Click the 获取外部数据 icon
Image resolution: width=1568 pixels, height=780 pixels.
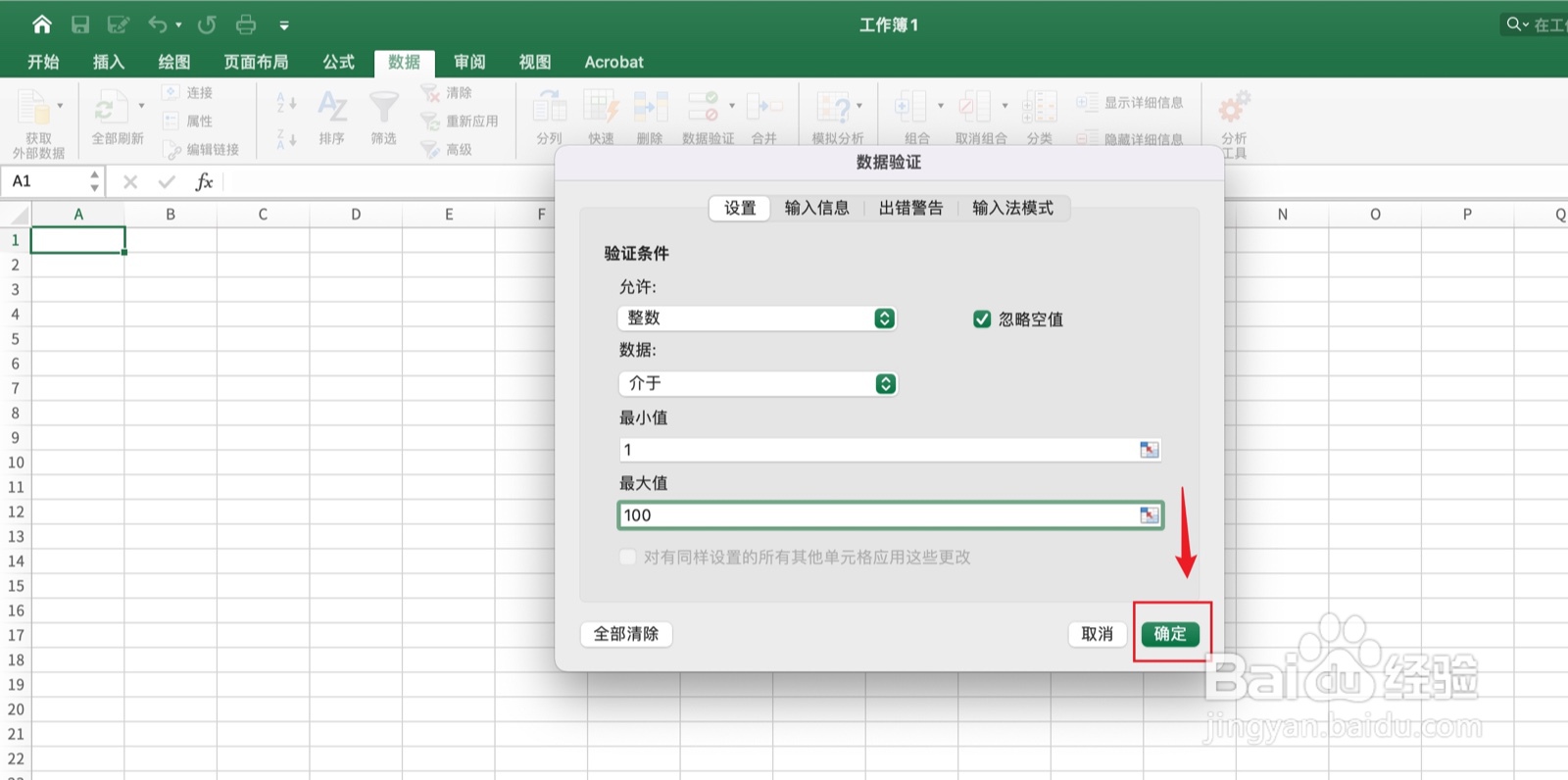coord(34,107)
